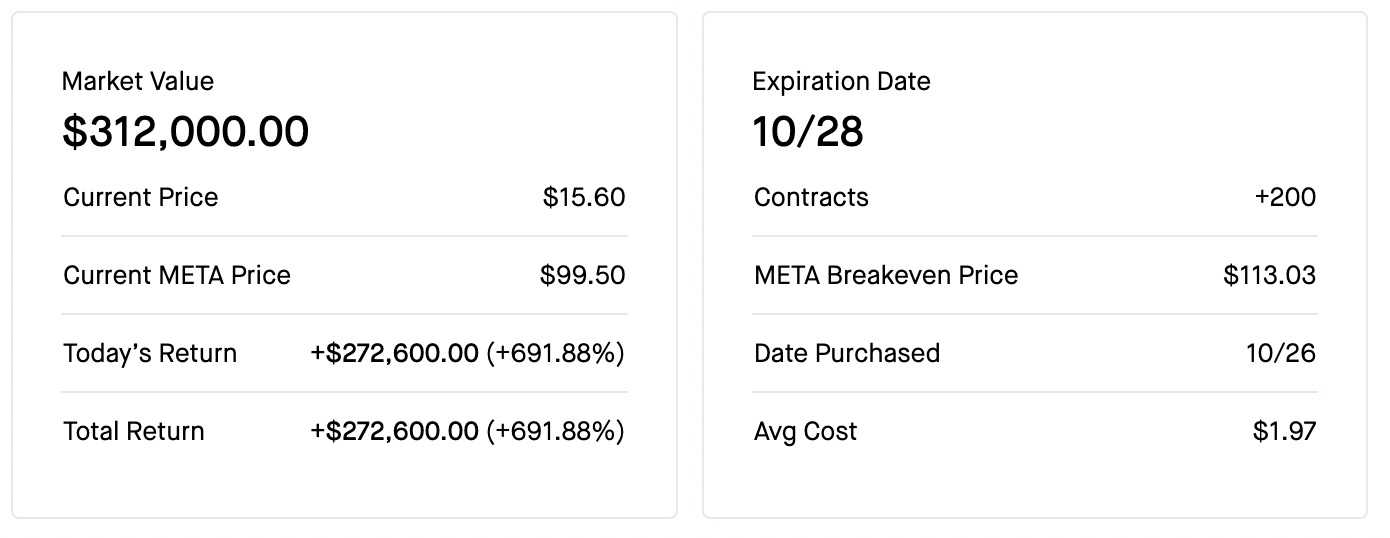The image size is (1390, 538).
Task: Click the Total Return label
Action: (x=133, y=431)
